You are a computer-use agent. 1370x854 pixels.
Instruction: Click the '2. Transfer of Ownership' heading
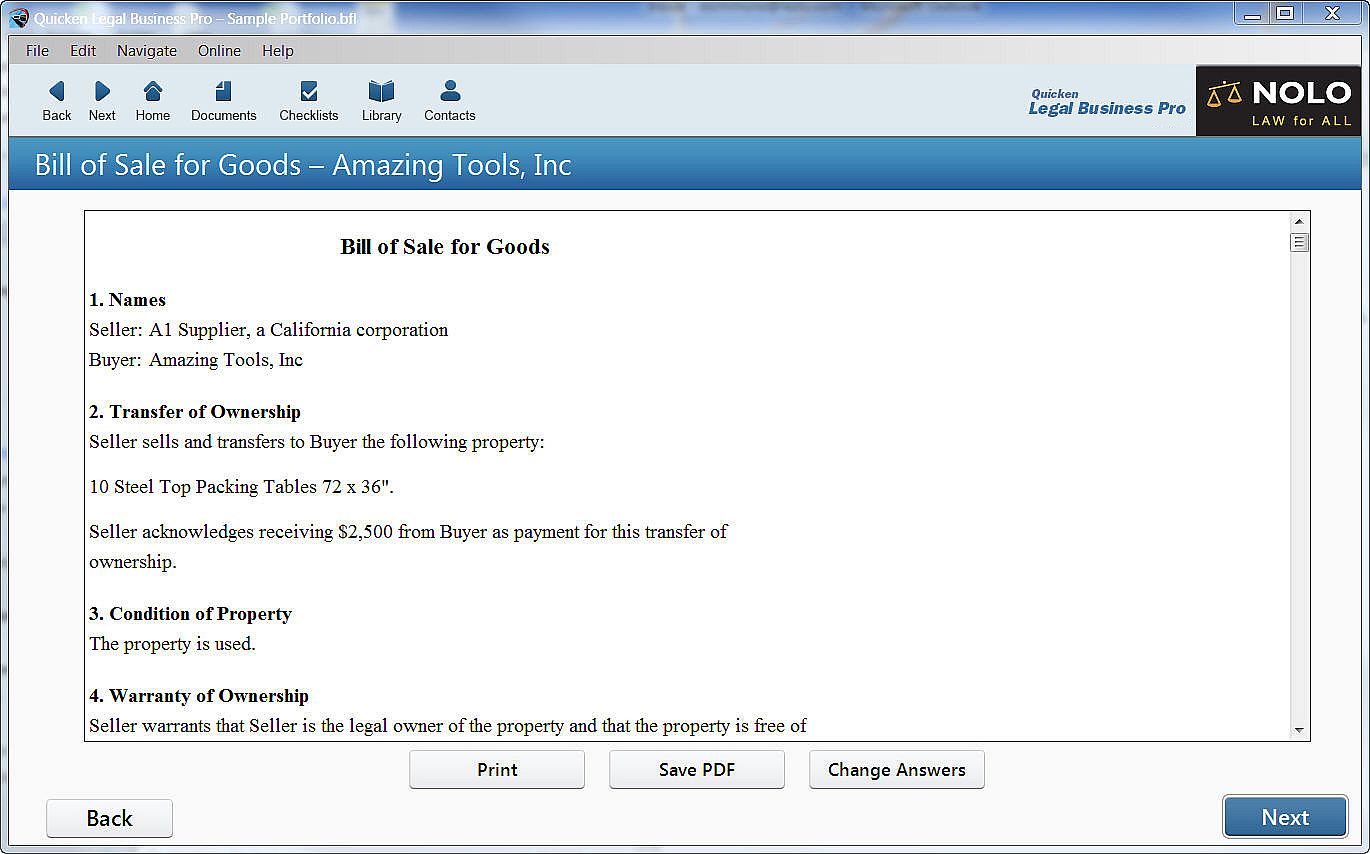click(x=195, y=412)
